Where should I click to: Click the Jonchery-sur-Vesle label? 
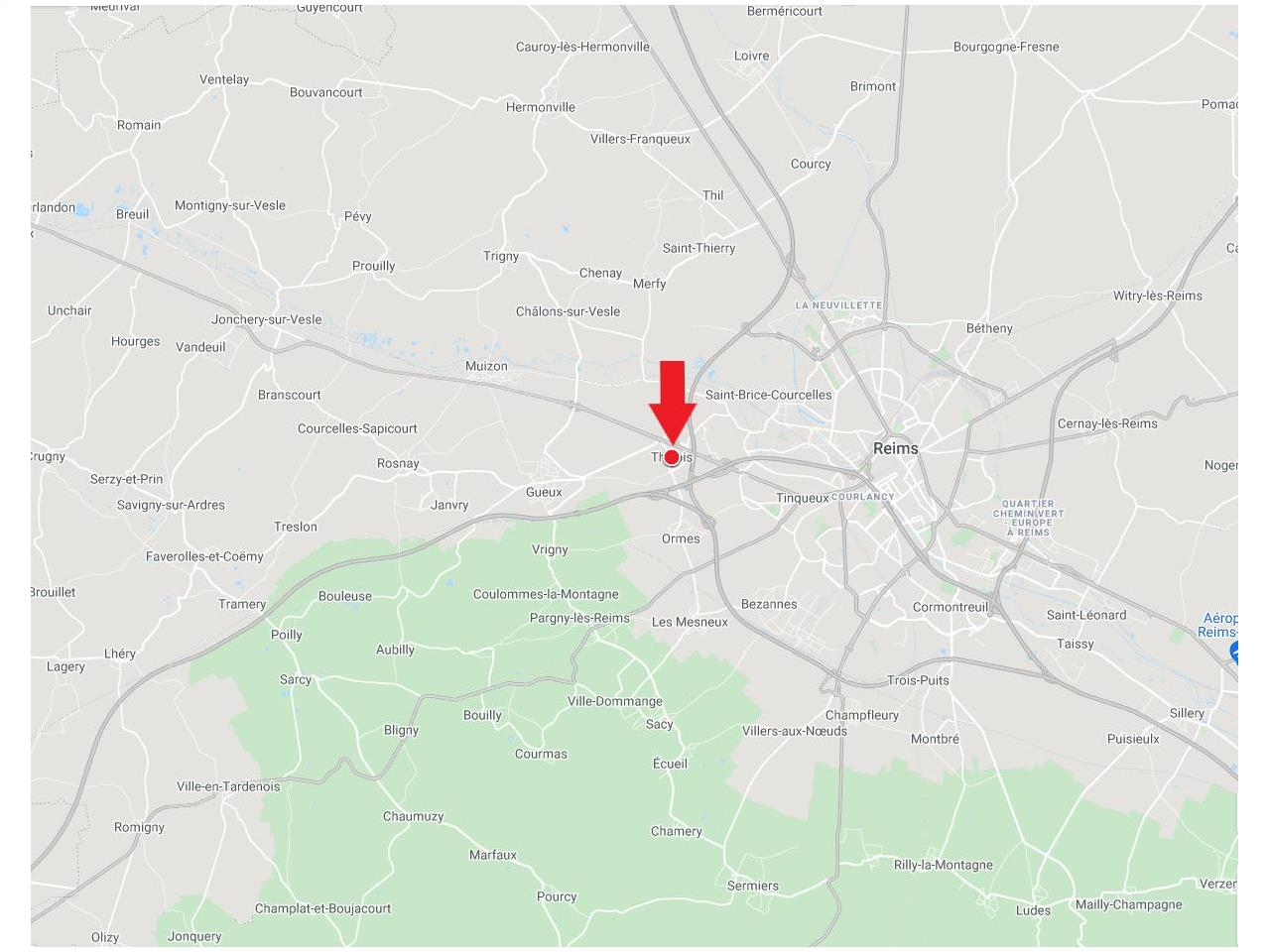267,319
